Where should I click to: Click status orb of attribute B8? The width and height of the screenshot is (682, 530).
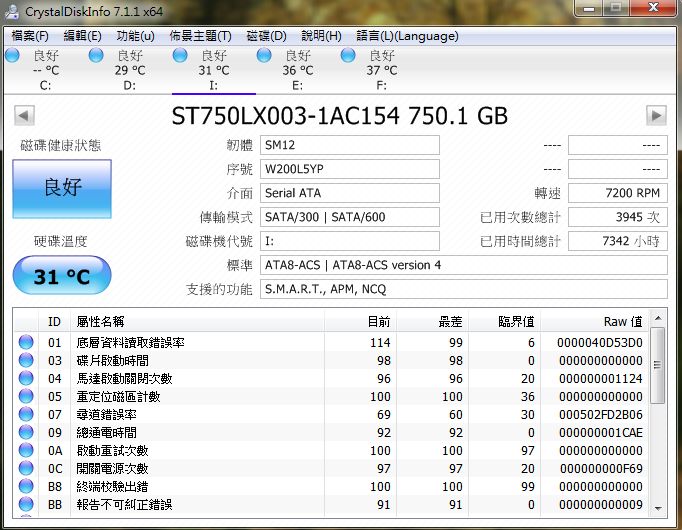tap(26, 487)
